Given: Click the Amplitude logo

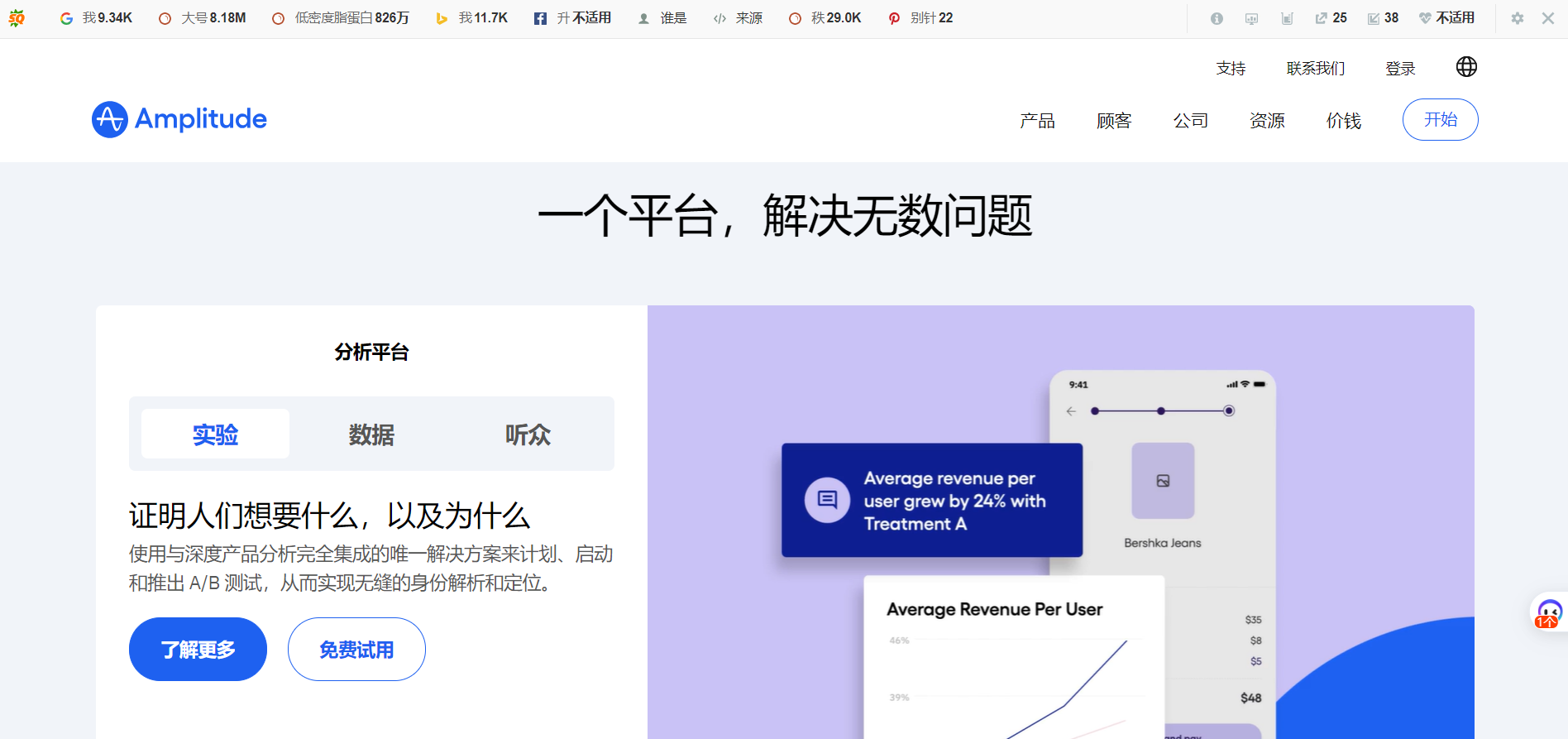Looking at the screenshot, I should [179, 119].
